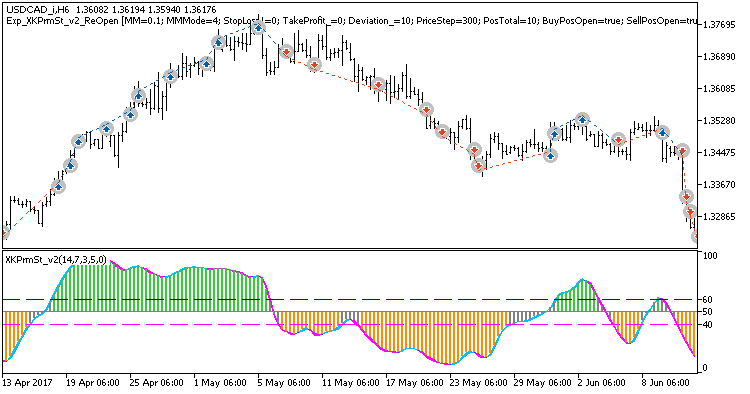Image resolution: width=750 pixels, height=394 pixels.
Task: Select the Exp_XKPrmSt_v2_ReOpen expert label
Action: point(62,21)
